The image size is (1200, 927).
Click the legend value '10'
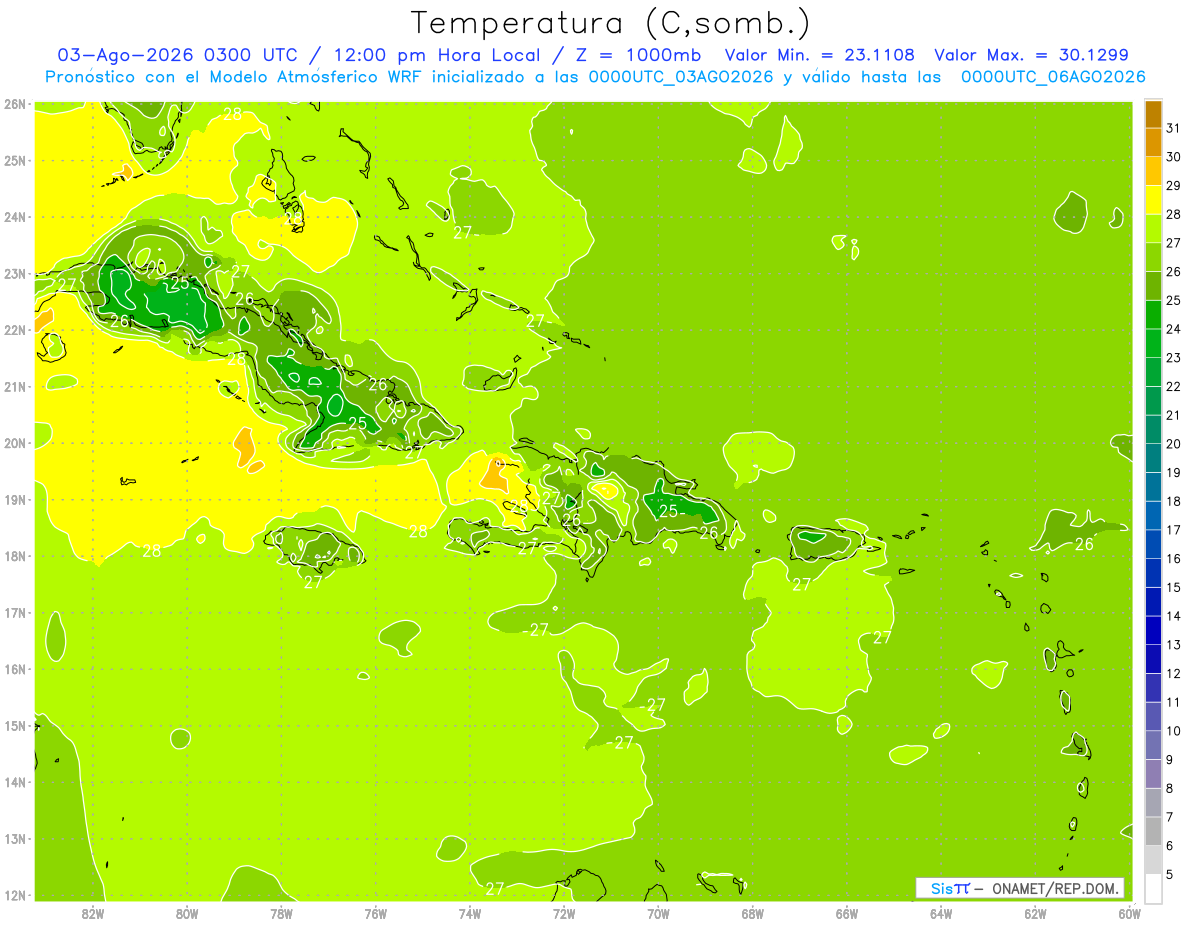pyautogui.click(x=1173, y=731)
